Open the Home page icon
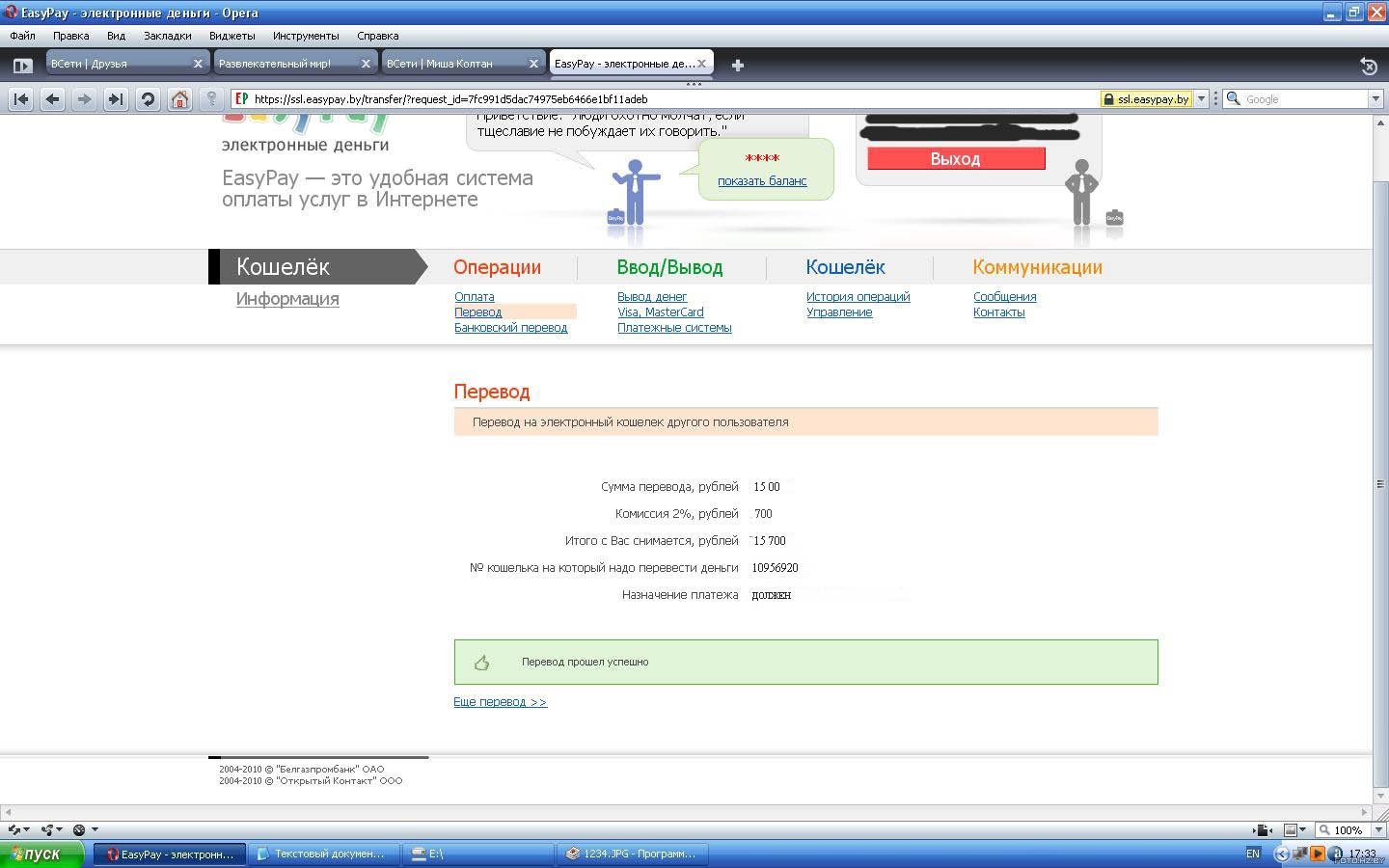1389x868 pixels. pos(179,98)
